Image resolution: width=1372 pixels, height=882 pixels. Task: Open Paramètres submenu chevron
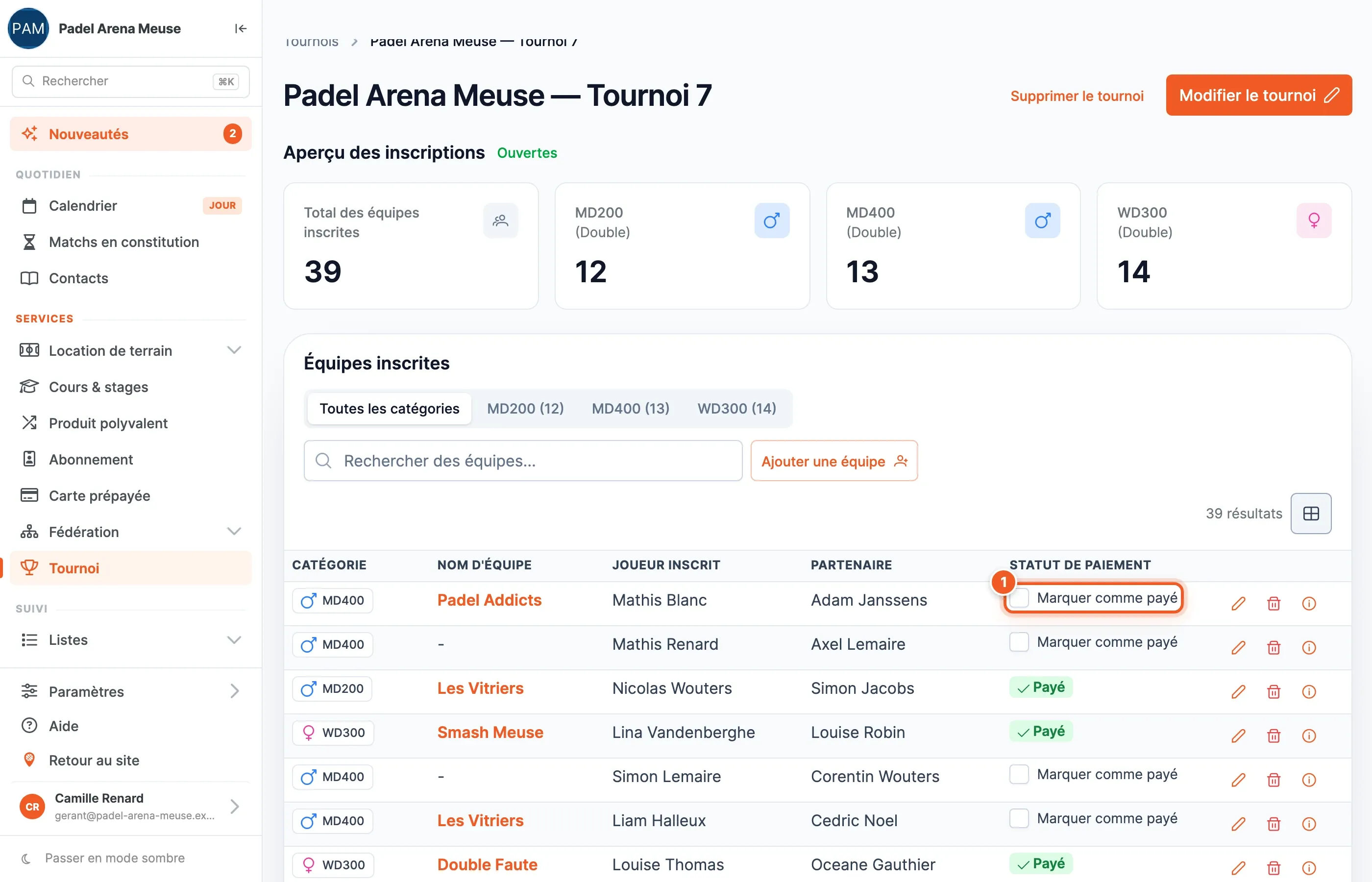click(234, 691)
